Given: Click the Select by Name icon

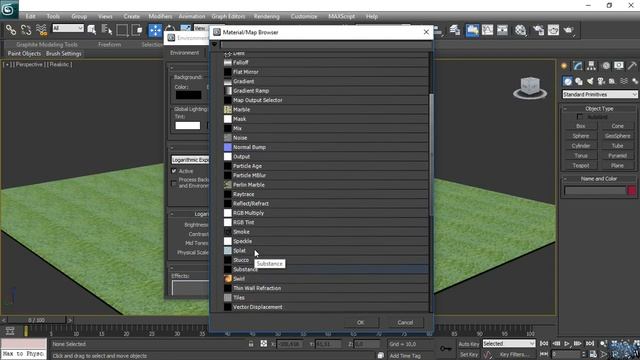Looking at the screenshot, I should pos(107,30).
